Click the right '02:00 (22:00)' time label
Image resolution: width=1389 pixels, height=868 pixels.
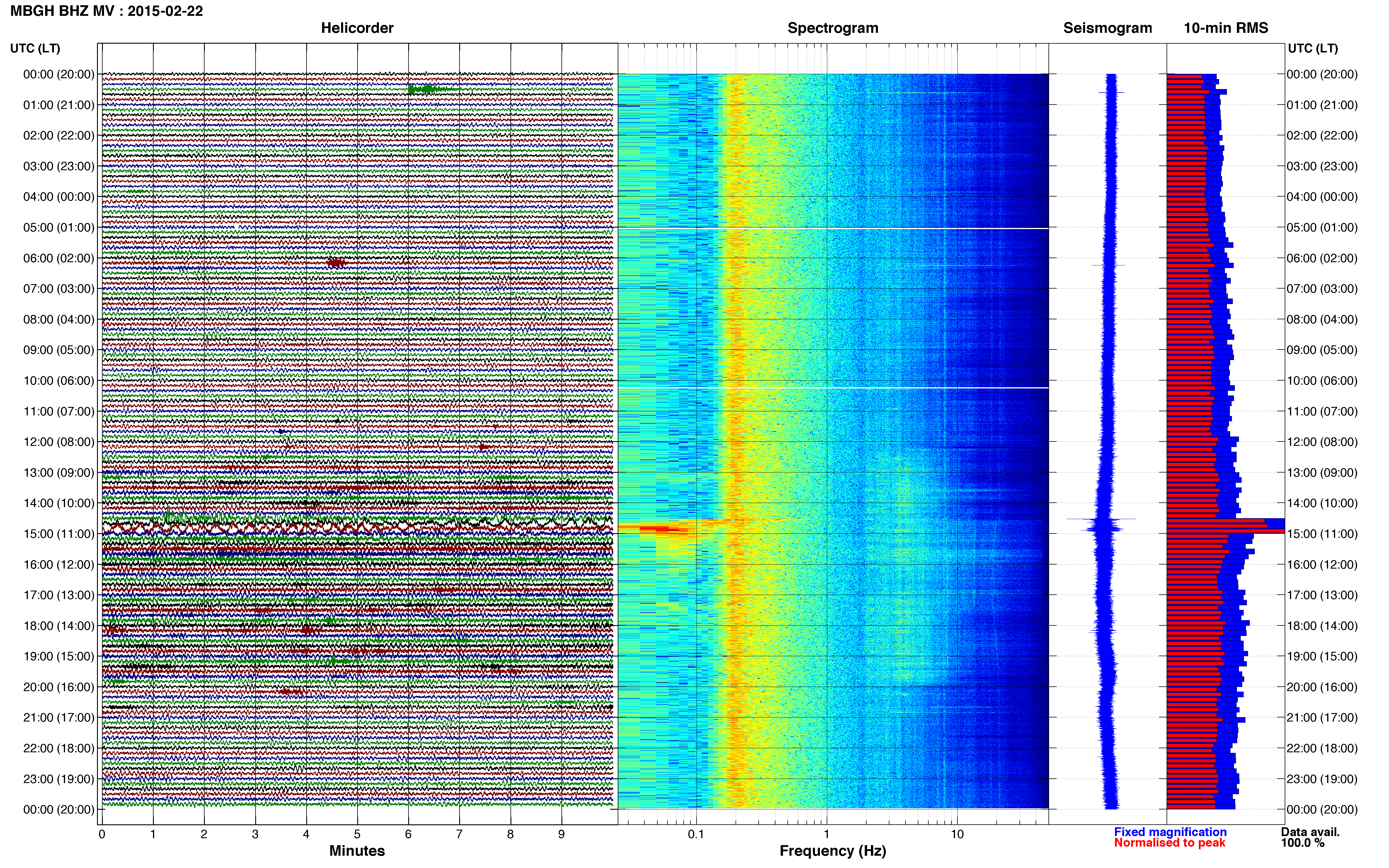(1322, 135)
